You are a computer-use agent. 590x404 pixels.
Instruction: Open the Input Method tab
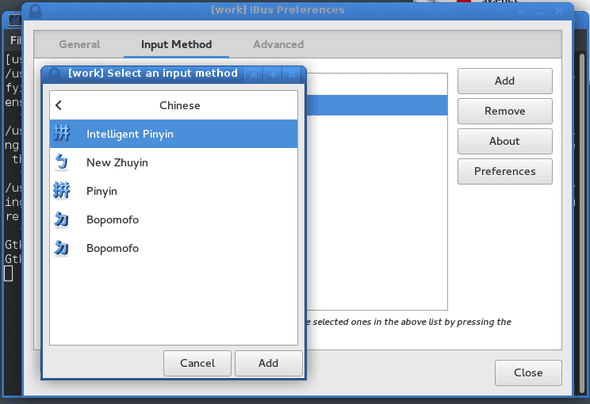176,44
